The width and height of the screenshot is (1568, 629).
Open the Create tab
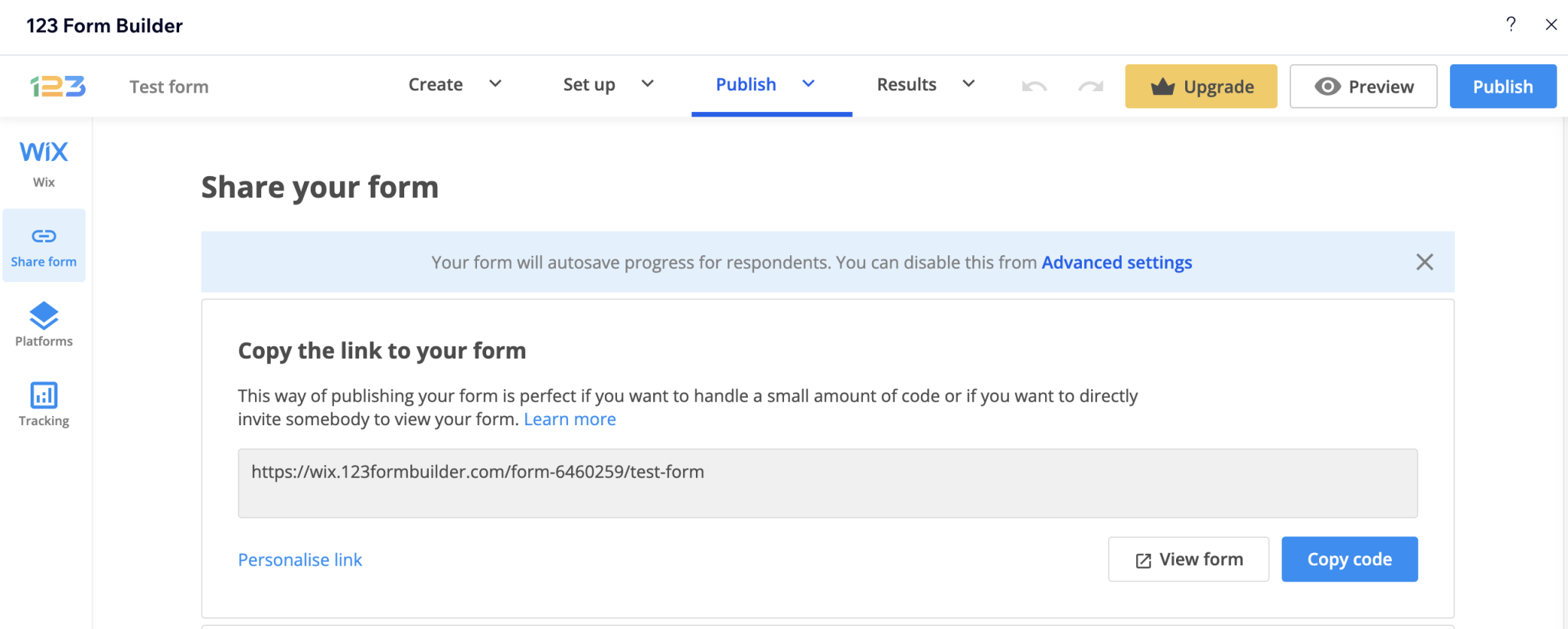(x=436, y=84)
